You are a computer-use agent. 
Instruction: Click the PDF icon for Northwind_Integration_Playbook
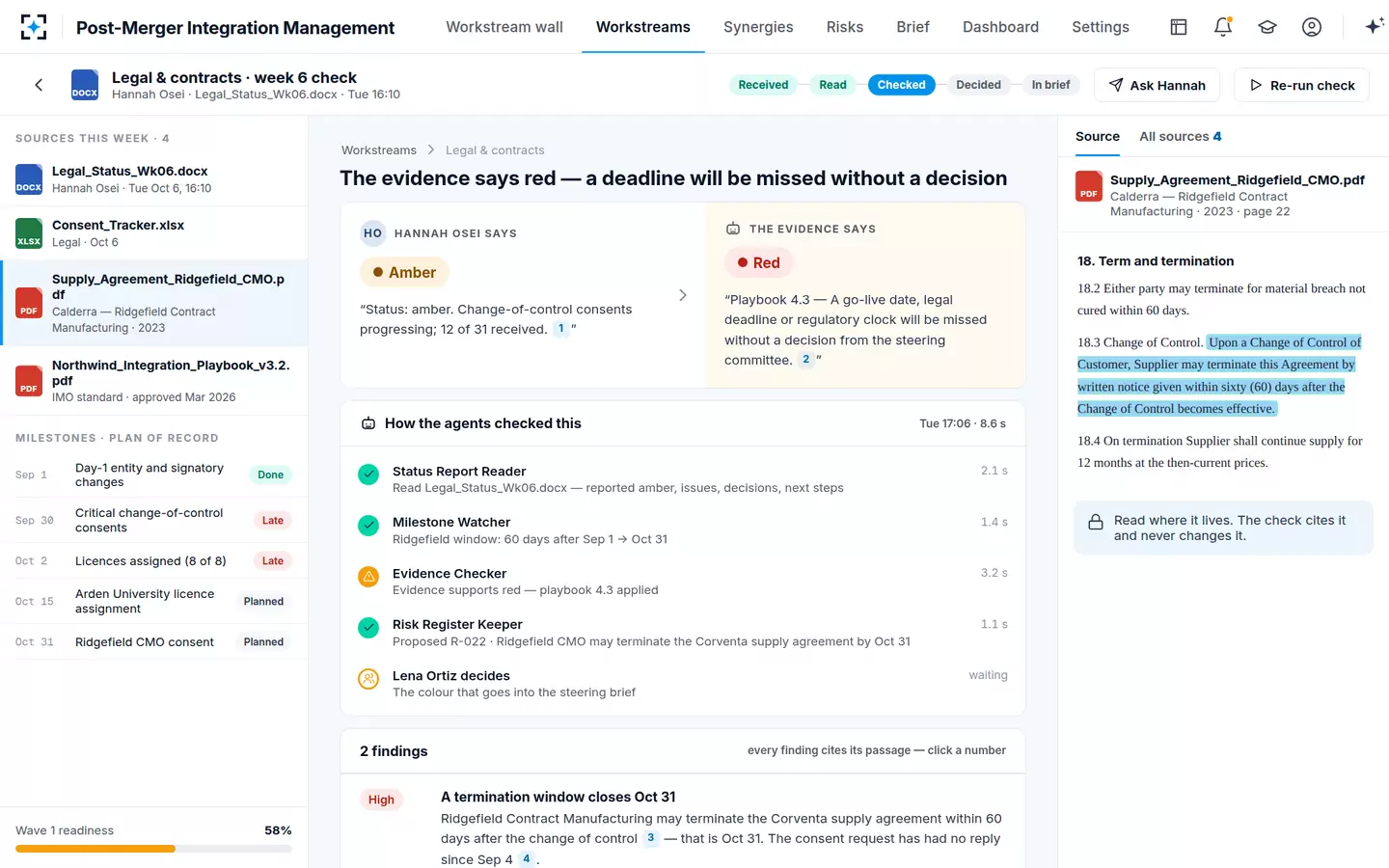click(x=29, y=381)
